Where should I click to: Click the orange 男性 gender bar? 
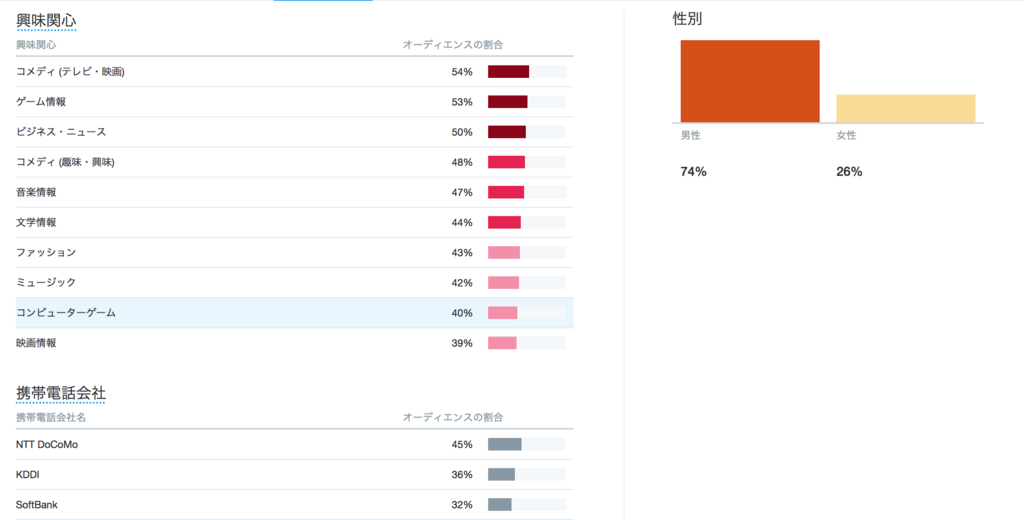pyautogui.click(x=750, y=81)
